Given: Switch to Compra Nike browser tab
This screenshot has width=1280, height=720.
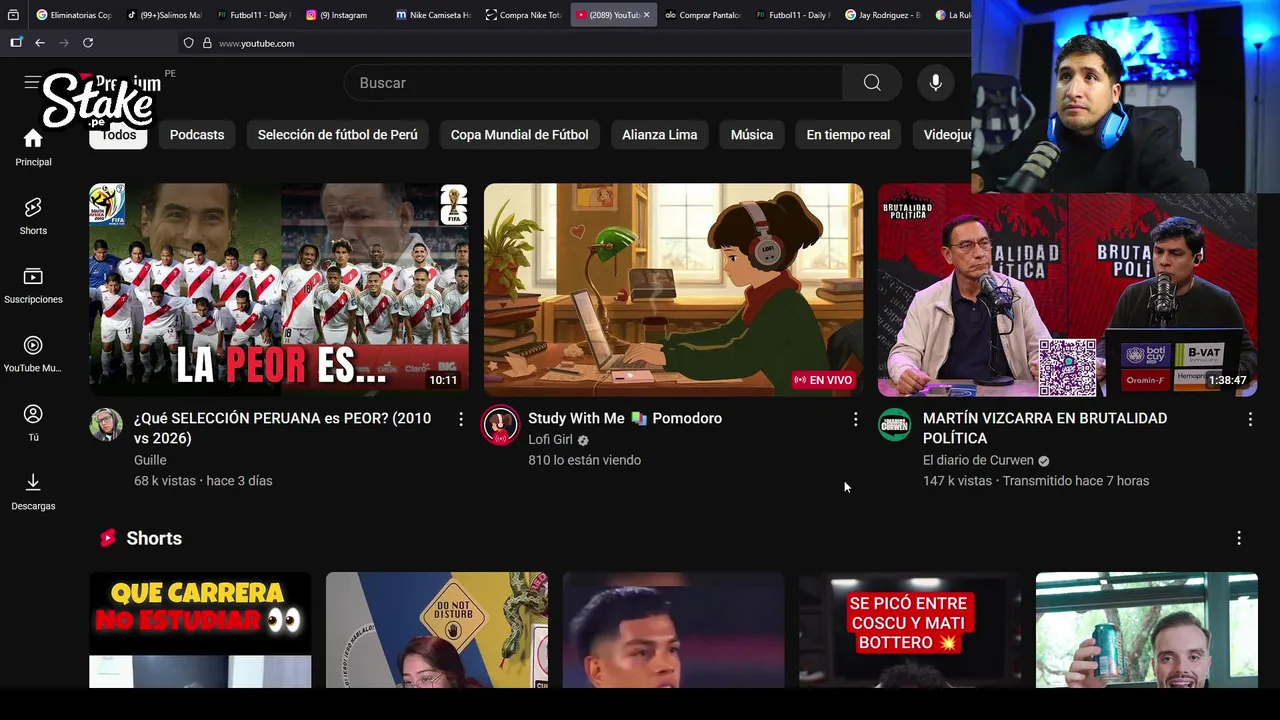Looking at the screenshot, I should (x=523, y=15).
